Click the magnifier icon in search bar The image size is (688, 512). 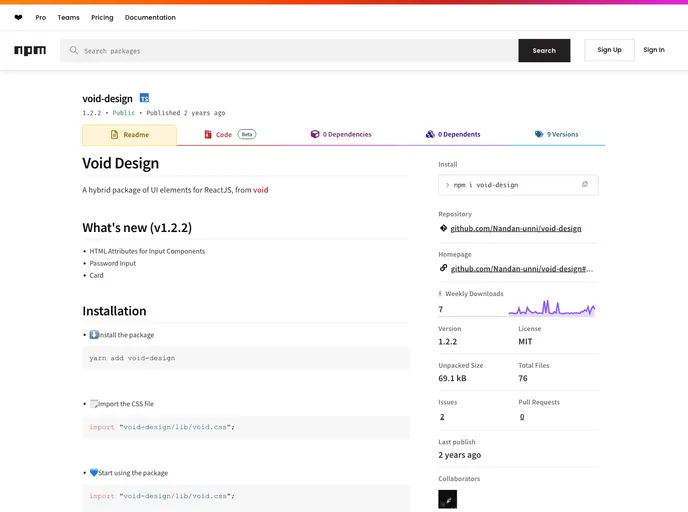tap(74, 50)
